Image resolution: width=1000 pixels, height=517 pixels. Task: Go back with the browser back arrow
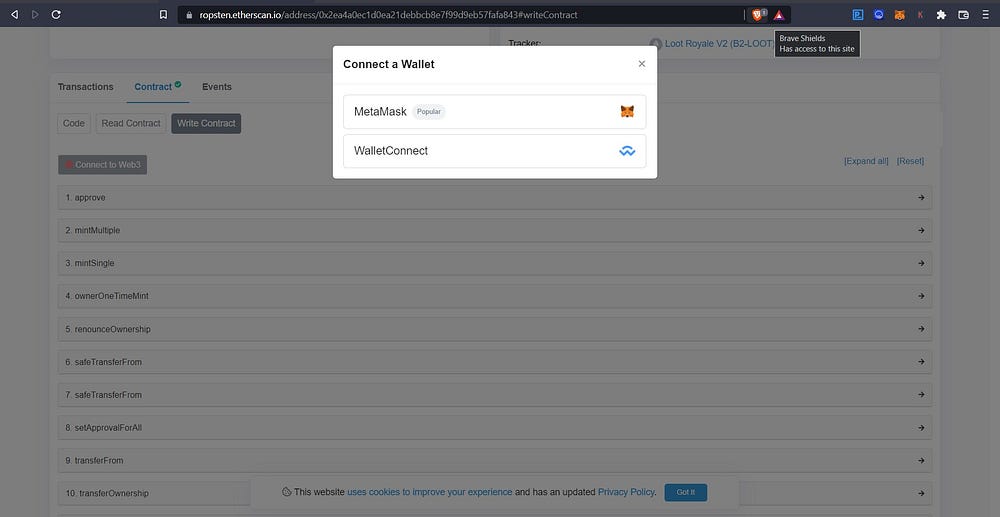14,14
